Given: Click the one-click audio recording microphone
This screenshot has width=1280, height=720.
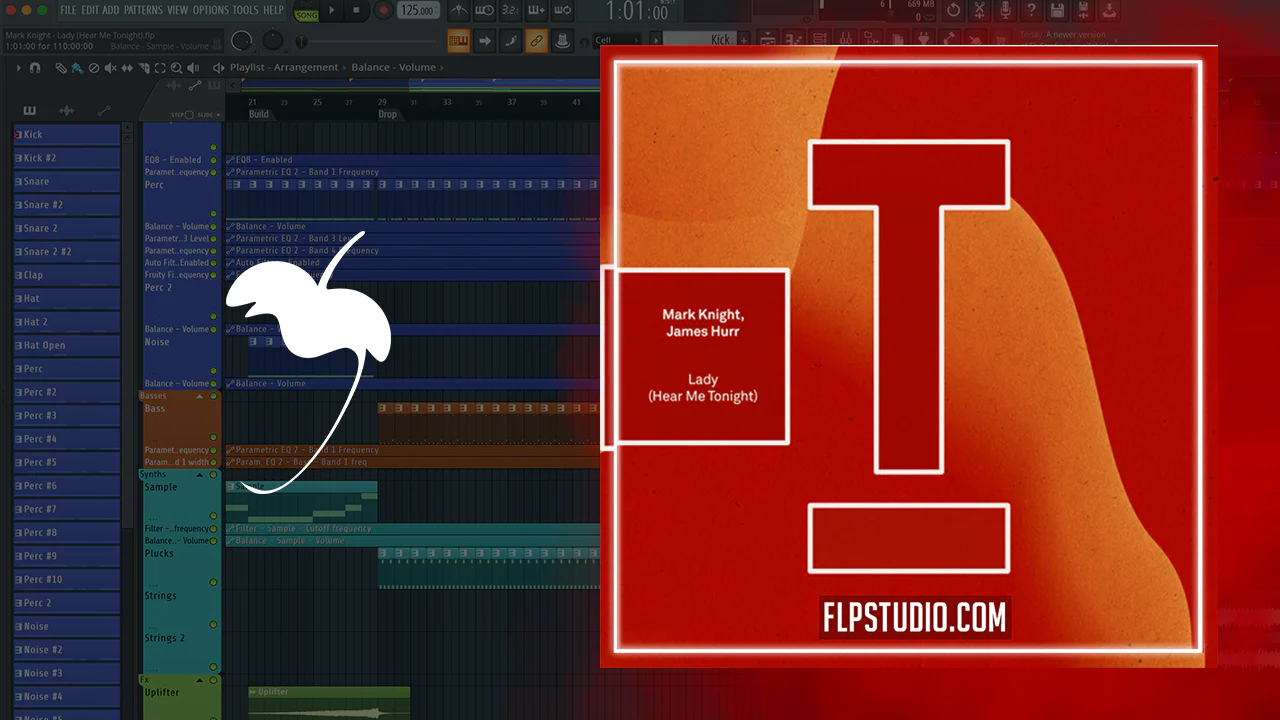Looking at the screenshot, I should 1005,11.
